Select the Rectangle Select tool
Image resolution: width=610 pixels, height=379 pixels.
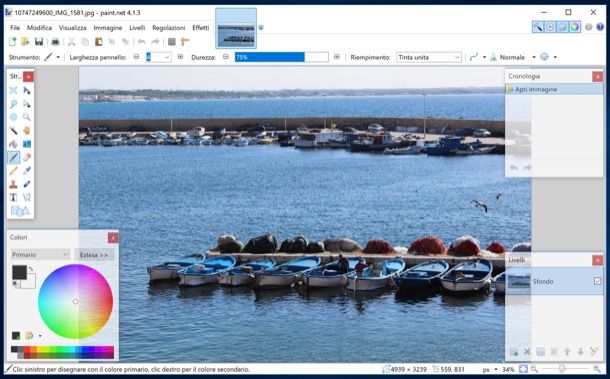tap(13, 90)
